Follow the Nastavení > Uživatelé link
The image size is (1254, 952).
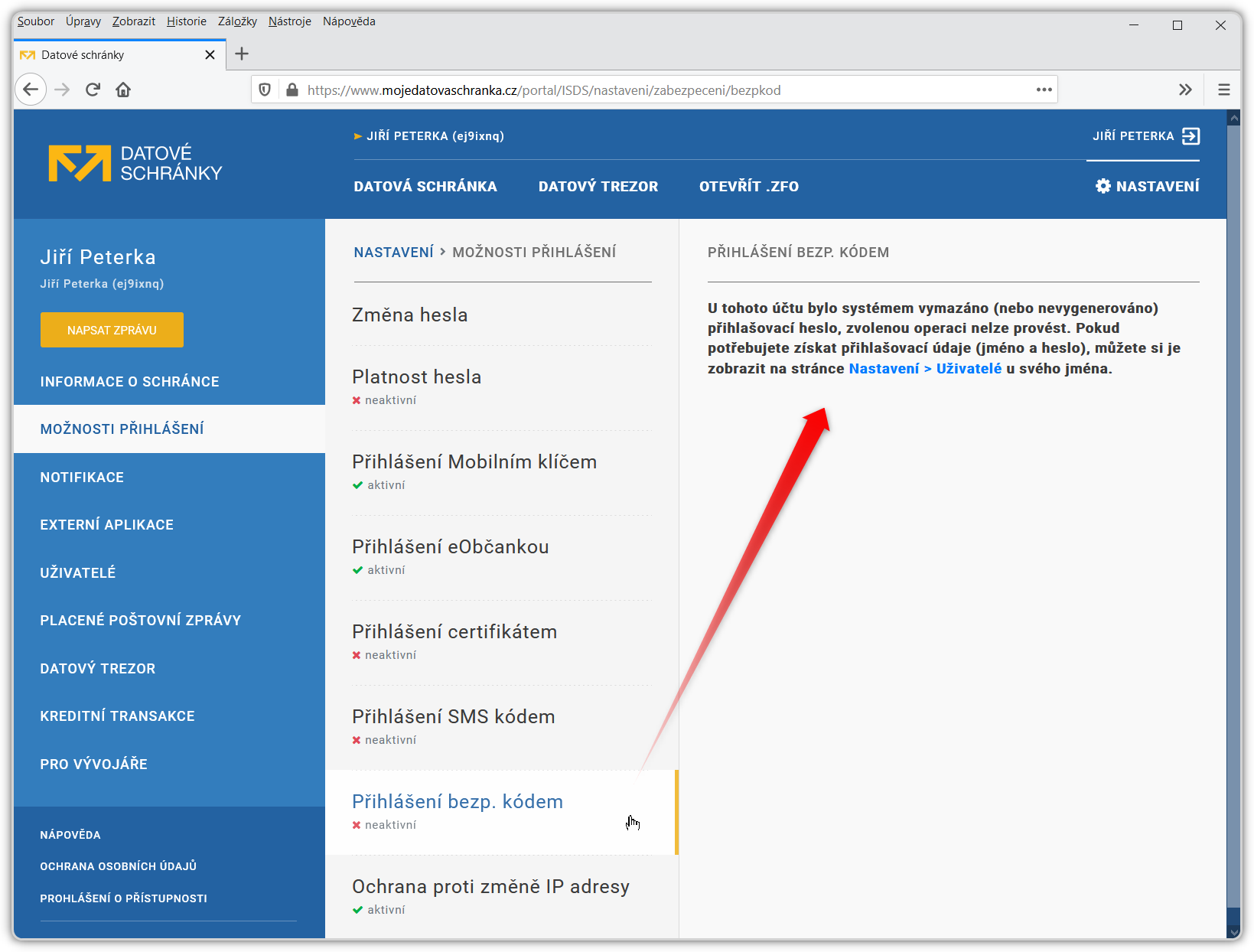coord(925,369)
